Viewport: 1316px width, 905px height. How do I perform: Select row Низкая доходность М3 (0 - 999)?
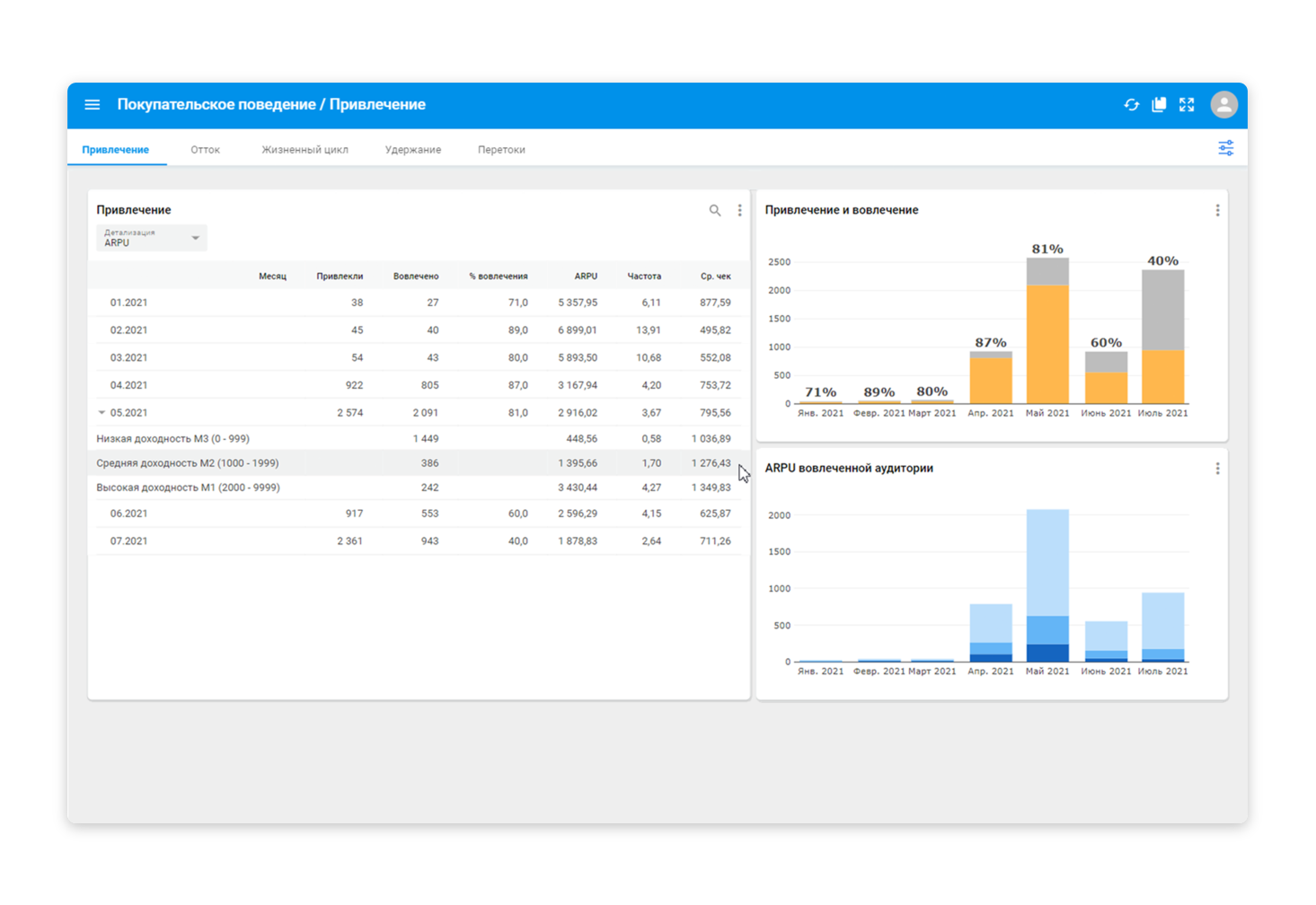(419, 439)
